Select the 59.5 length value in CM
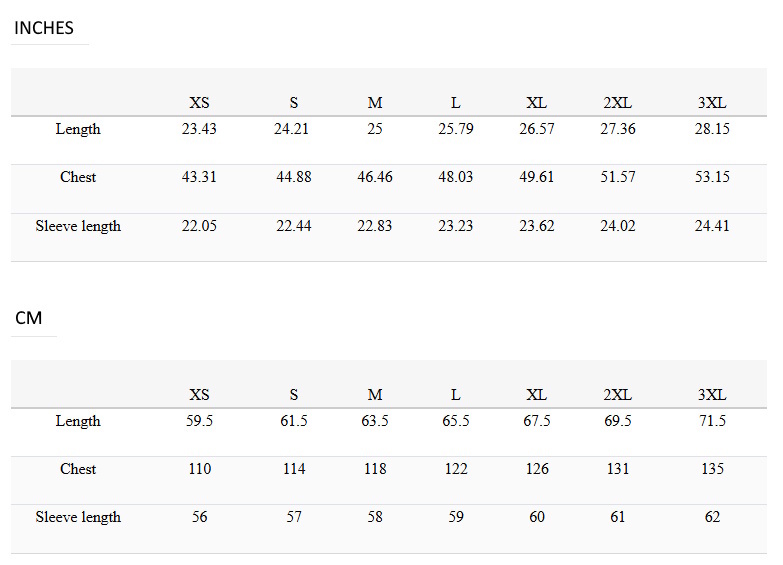The width and height of the screenshot is (783, 565). click(x=199, y=421)
